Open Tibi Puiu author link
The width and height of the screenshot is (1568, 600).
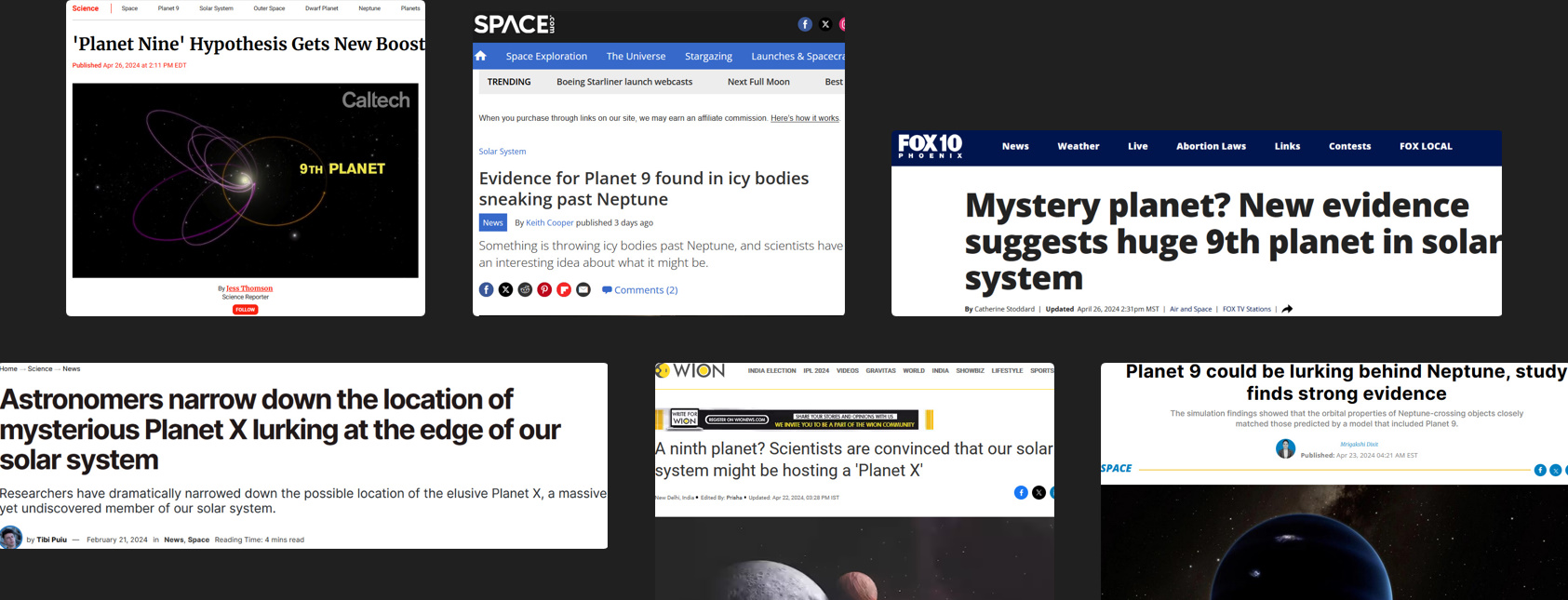tap(51, 540)
